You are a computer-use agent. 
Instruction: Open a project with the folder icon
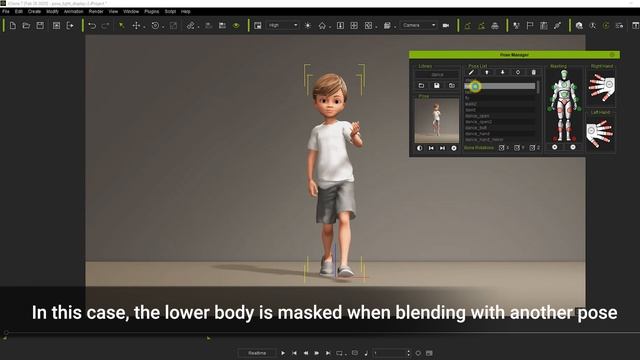26,26
